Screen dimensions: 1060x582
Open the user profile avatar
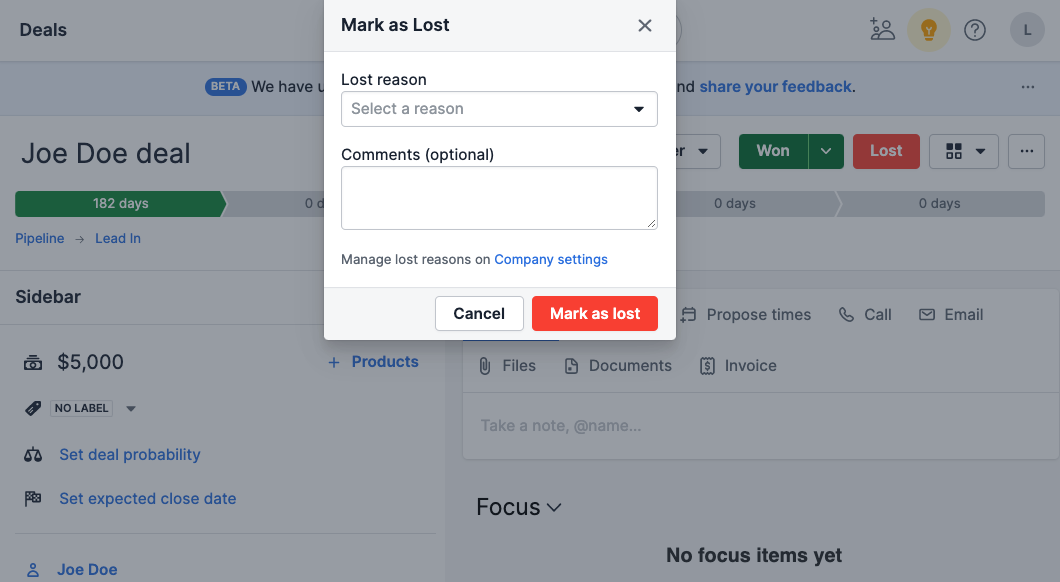click(x=1027, y=30)
